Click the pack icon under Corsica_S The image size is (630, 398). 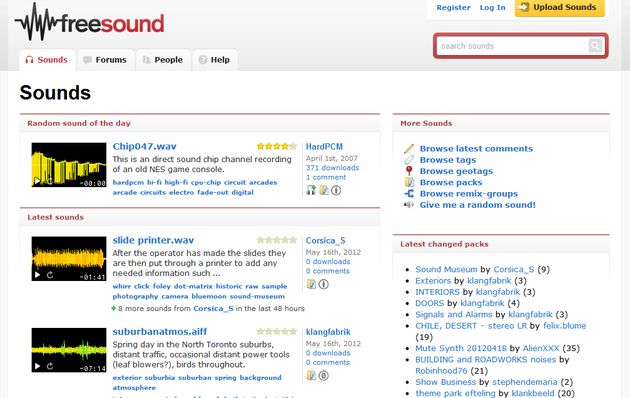tap(311, 284)
